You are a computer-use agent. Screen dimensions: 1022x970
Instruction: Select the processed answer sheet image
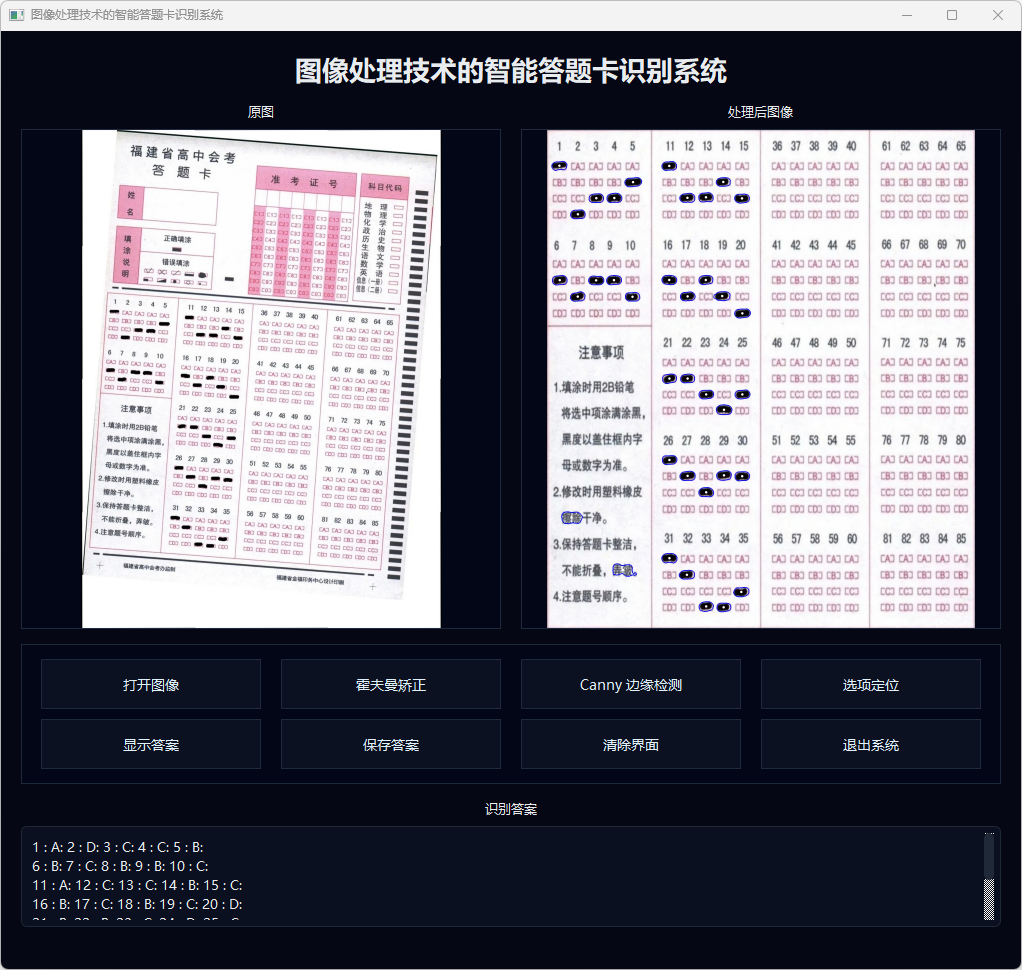click(761, 379)
